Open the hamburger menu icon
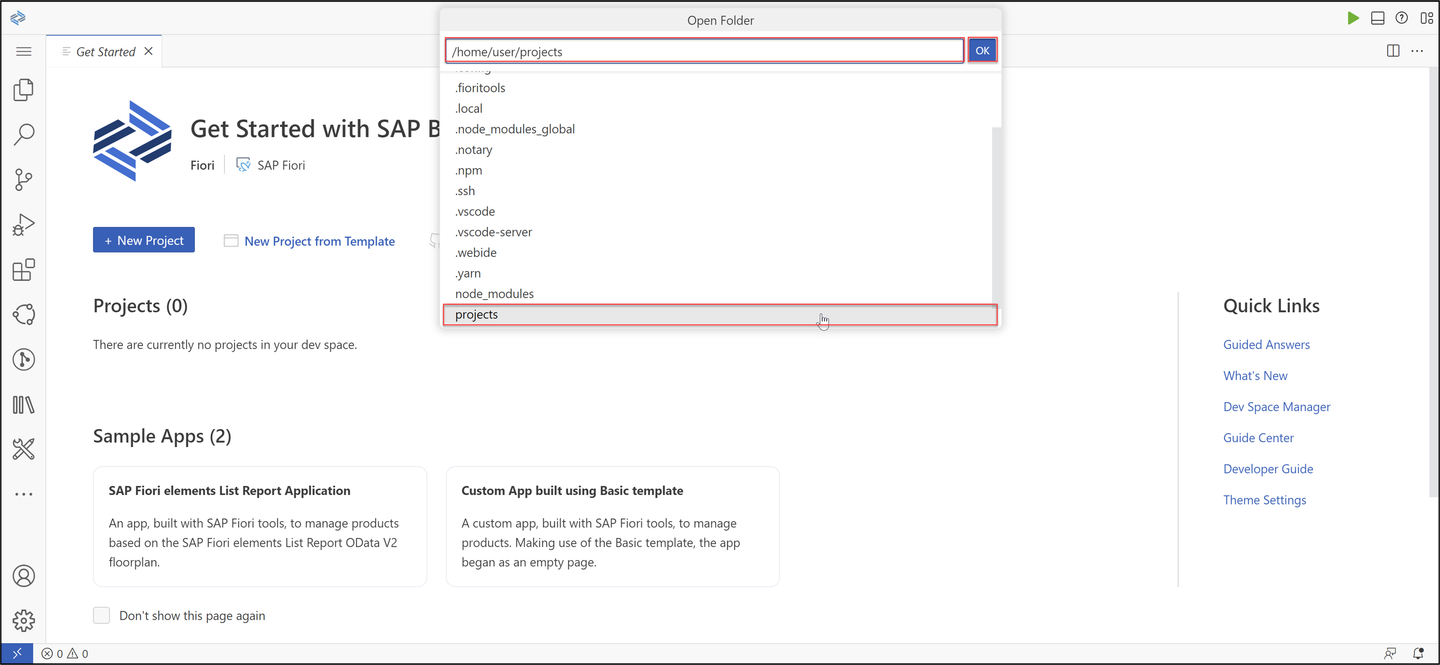The image size is (1440, 665). 24,51
